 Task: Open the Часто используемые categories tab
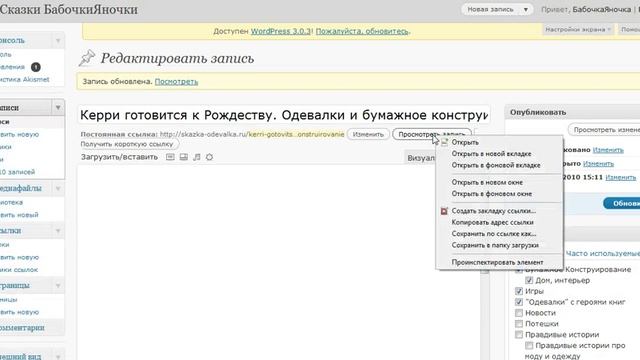[x=602, y=253]
